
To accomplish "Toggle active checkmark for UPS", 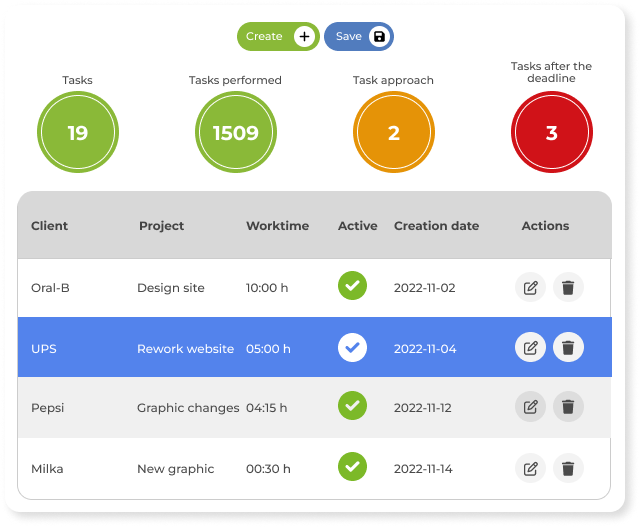I will pyautogui.click(x=352, y=348).
